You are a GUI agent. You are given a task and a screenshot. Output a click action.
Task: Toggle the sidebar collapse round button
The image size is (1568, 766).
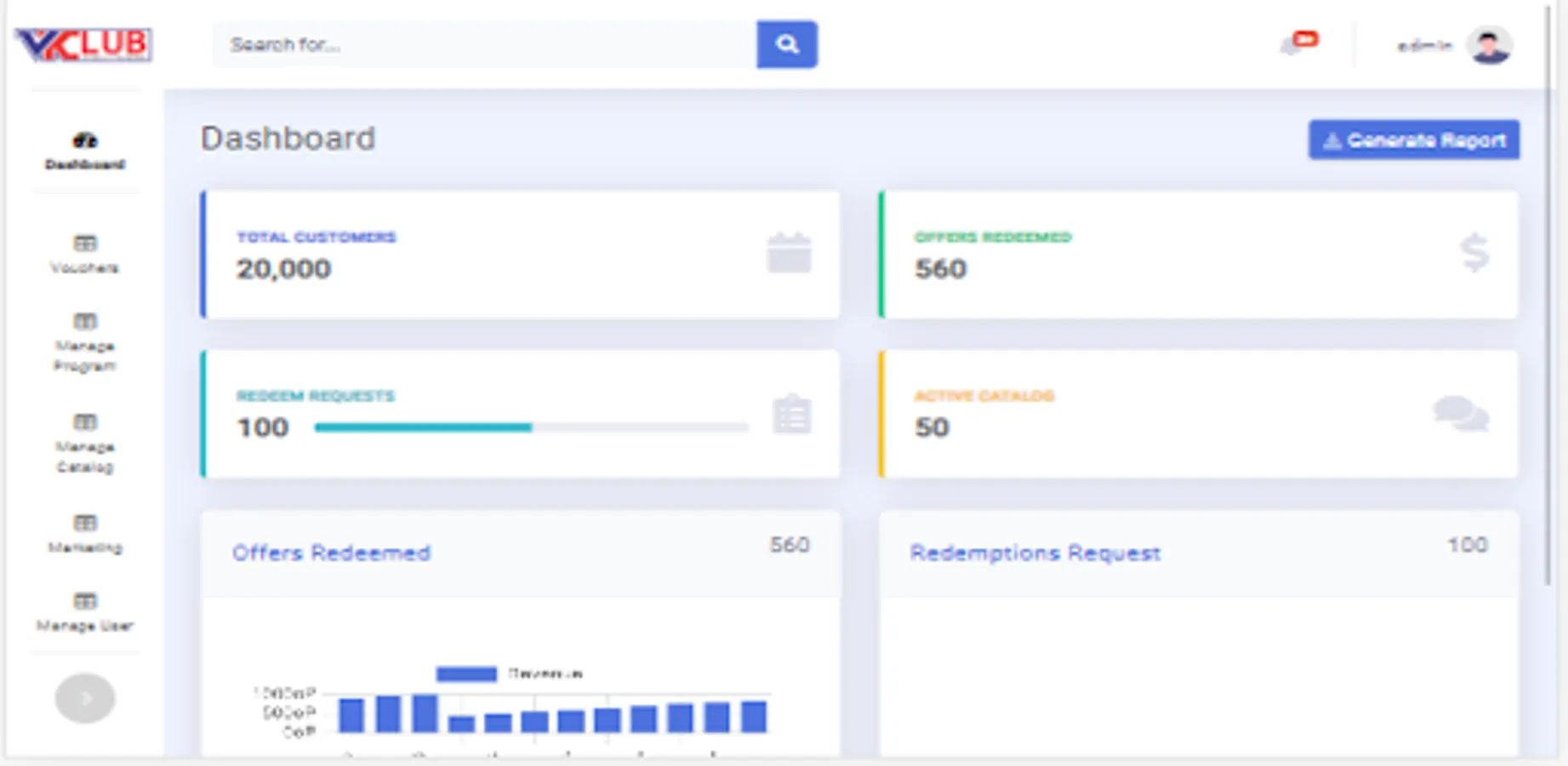(84, 699)
